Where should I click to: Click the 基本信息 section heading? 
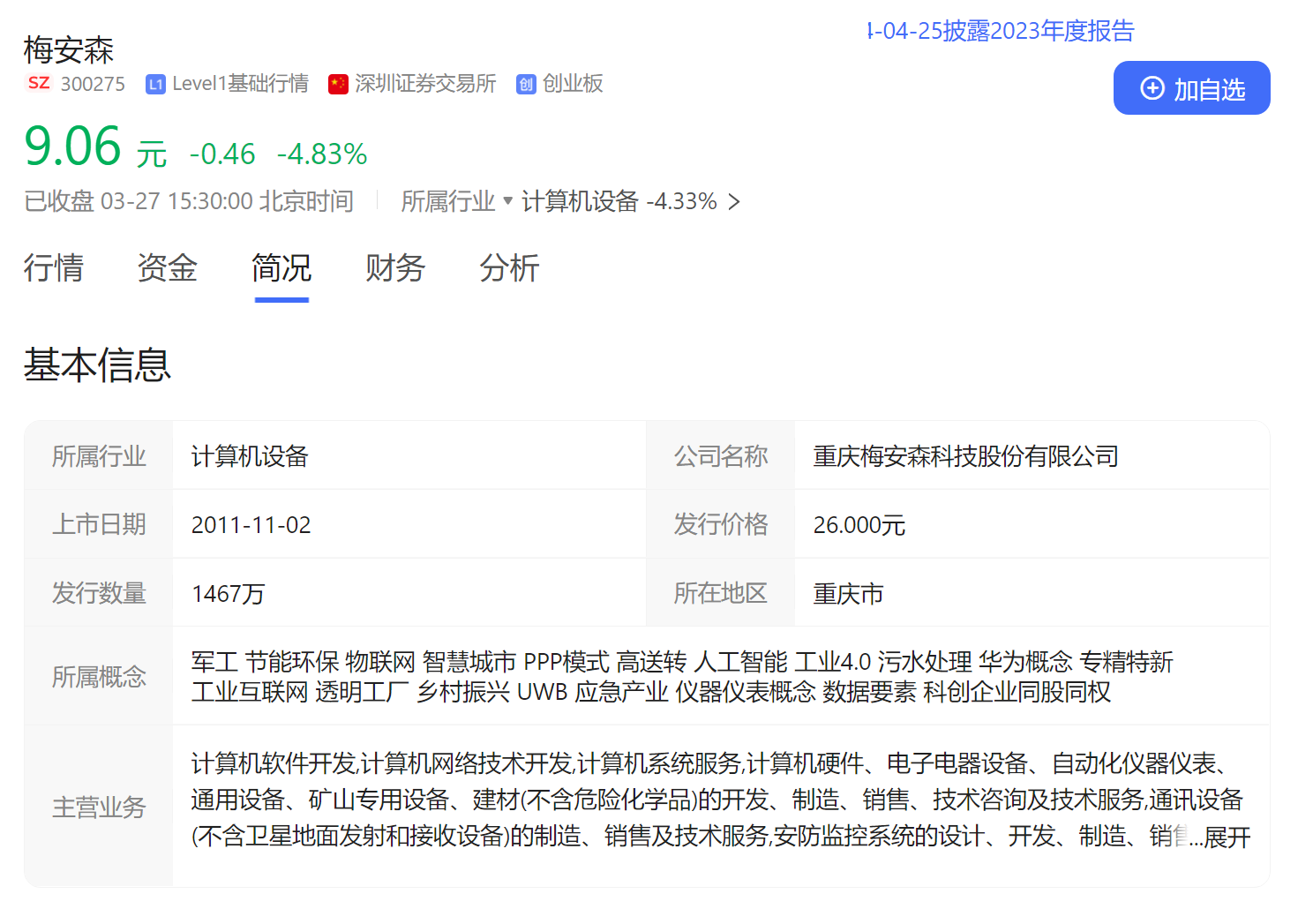pyautogui.click(x=98, y=364)
